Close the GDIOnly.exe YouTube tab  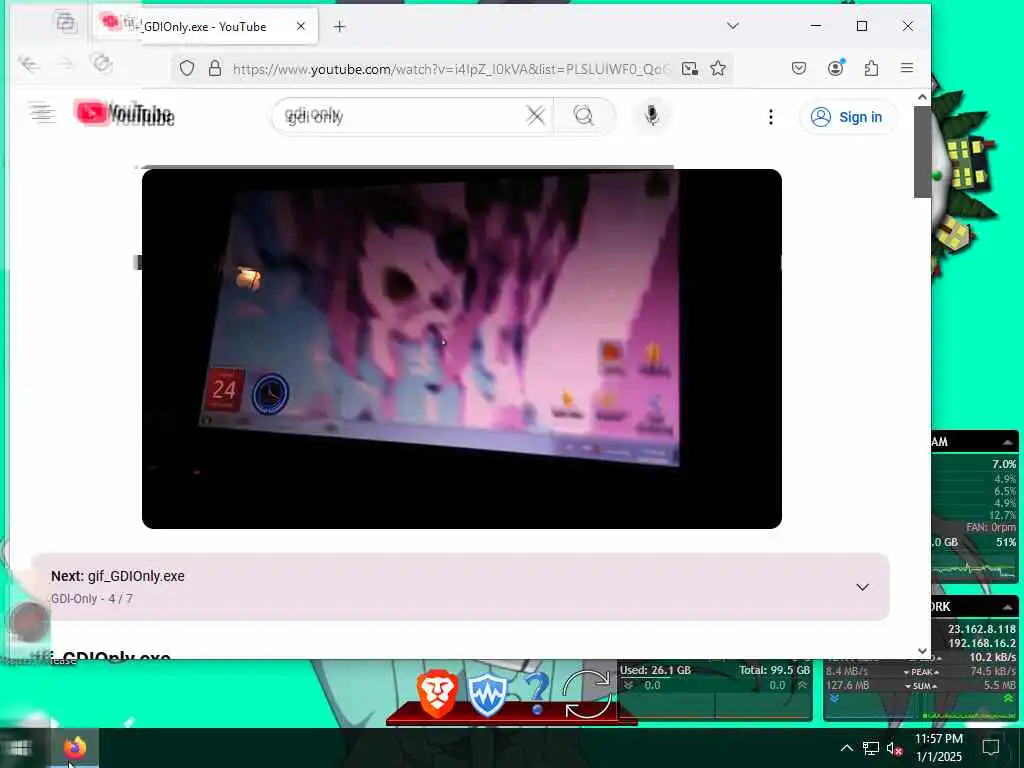point(300,26)
